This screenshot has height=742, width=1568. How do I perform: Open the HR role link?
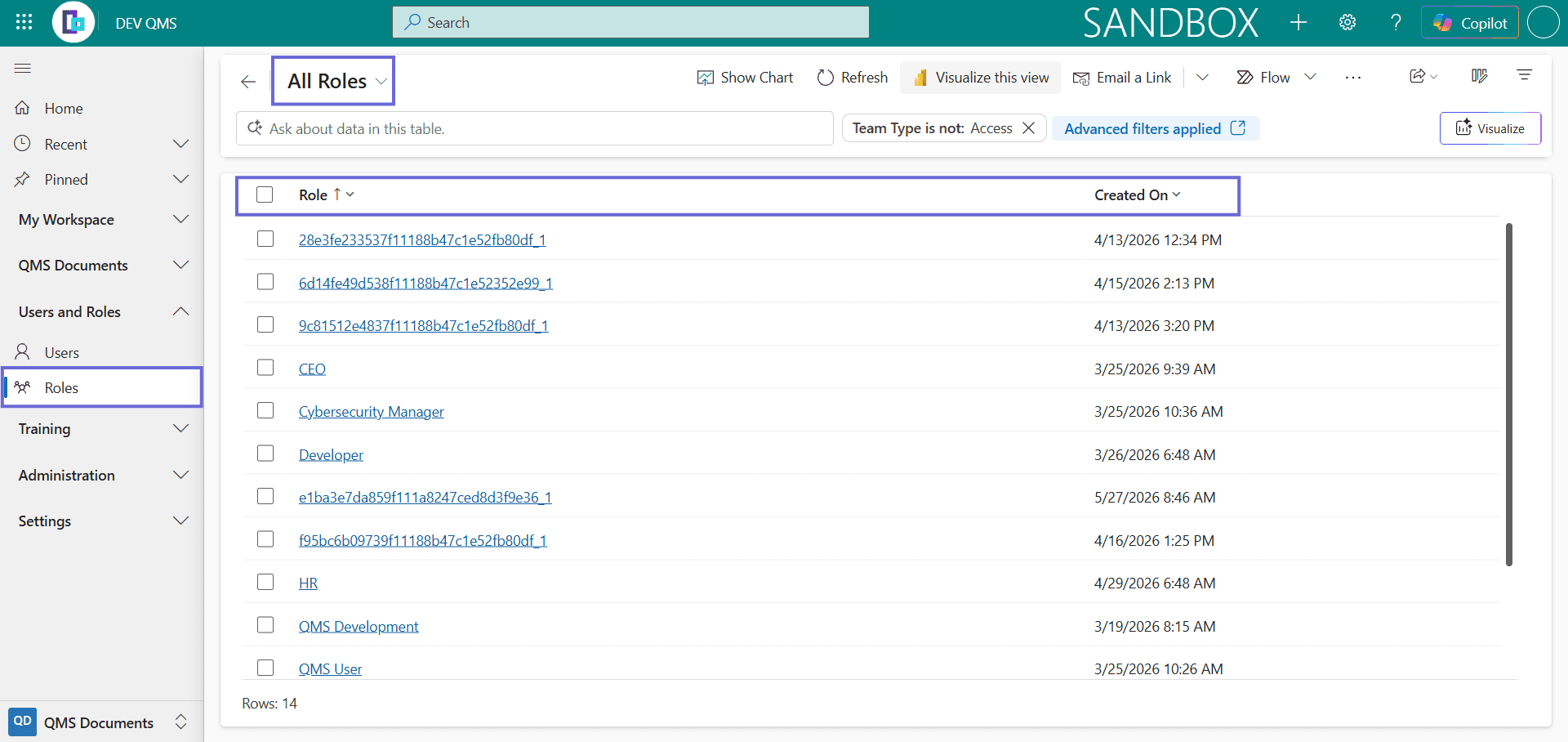click(x=308, y=583)
